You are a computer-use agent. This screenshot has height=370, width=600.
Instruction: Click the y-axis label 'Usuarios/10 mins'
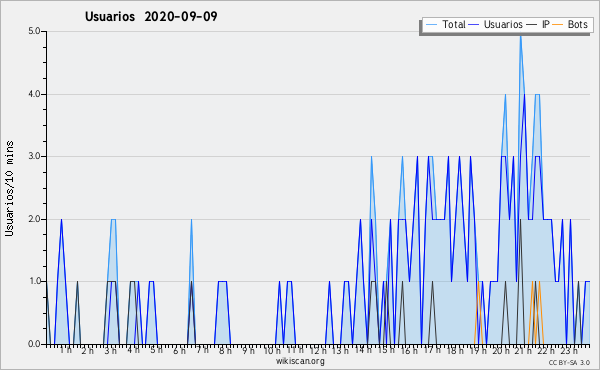[x=9, y=189]
